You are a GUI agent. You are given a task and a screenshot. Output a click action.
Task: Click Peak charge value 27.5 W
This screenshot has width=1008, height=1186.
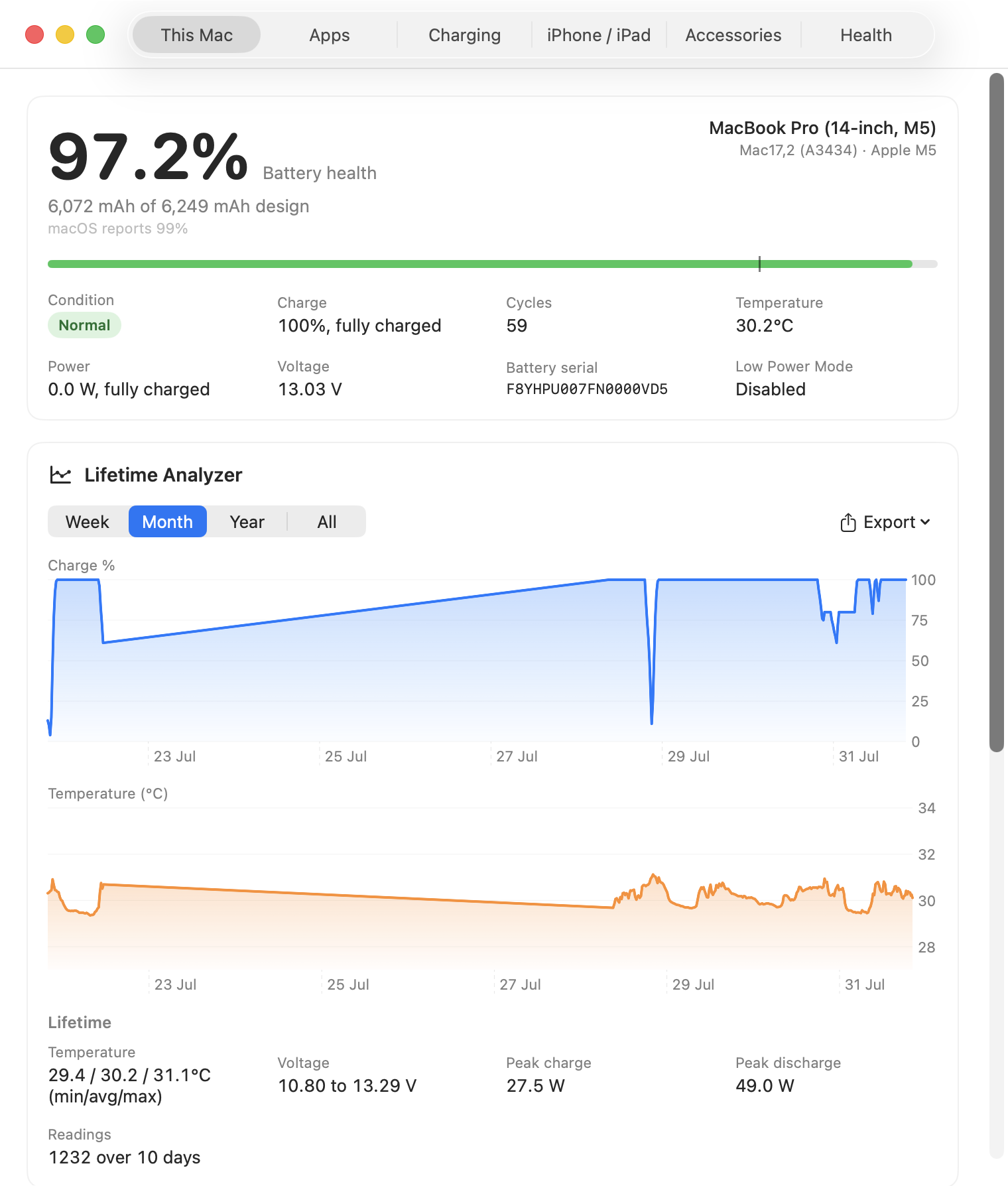tap(535, 1086)
